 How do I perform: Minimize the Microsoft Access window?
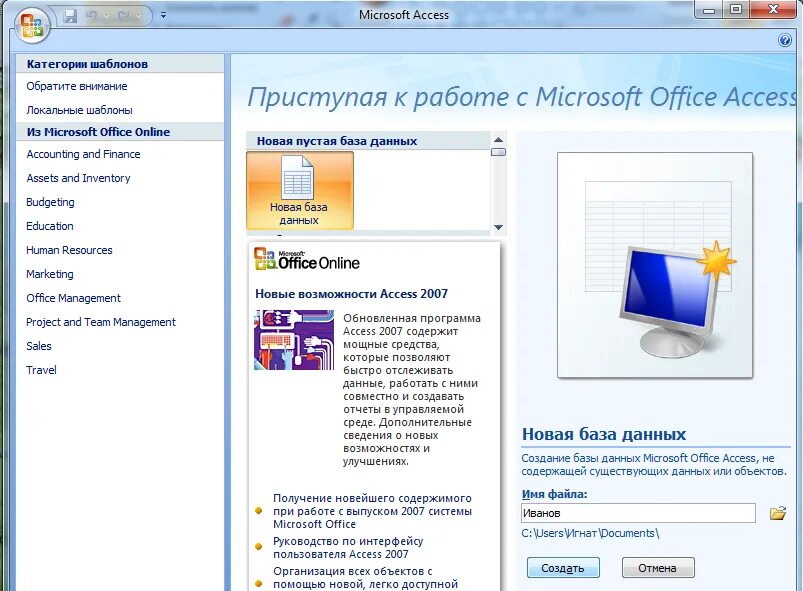point(709,10)
